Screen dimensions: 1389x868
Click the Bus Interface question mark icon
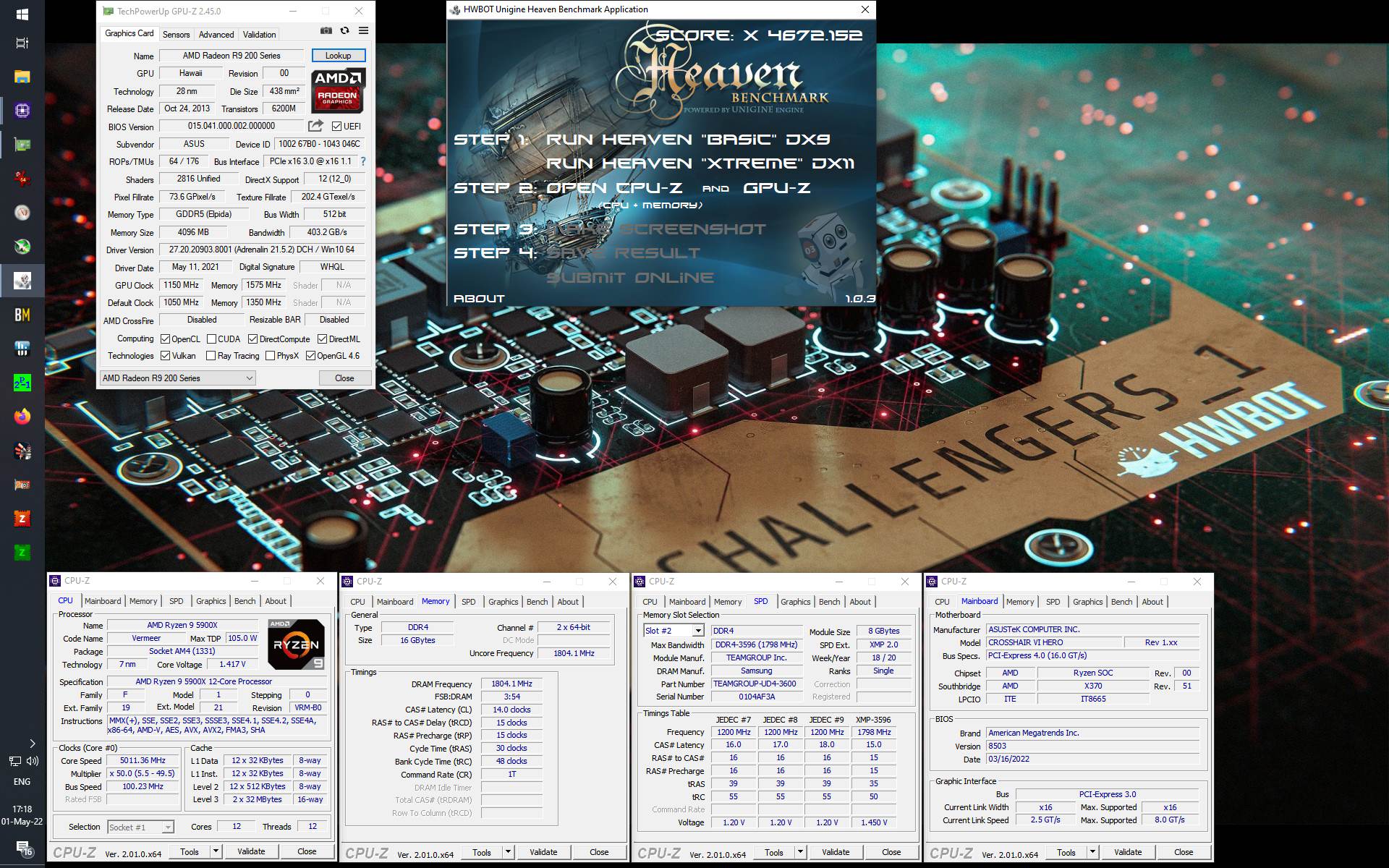(363, 161)
